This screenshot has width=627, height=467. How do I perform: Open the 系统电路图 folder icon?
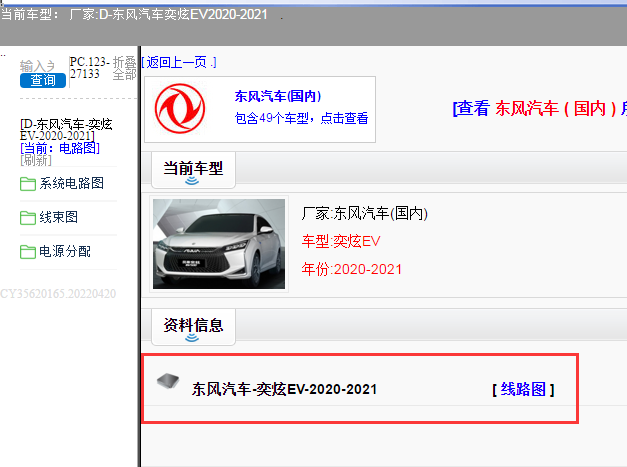[28, 184]
